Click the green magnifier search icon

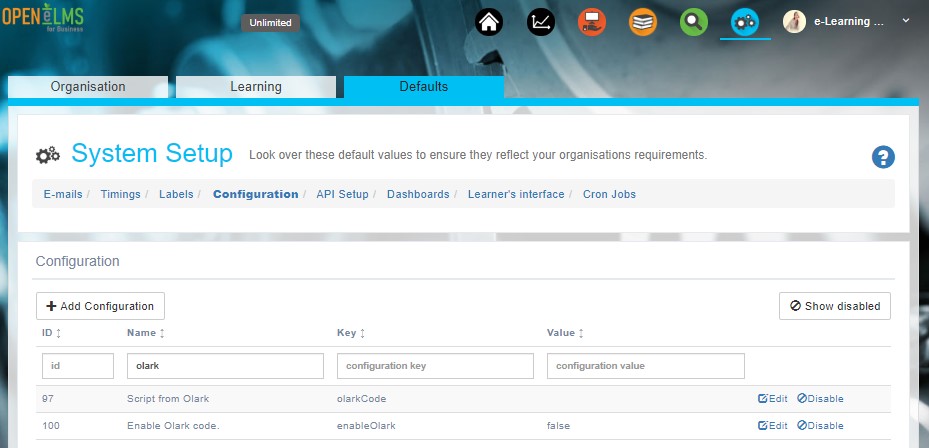coord(694,21)
